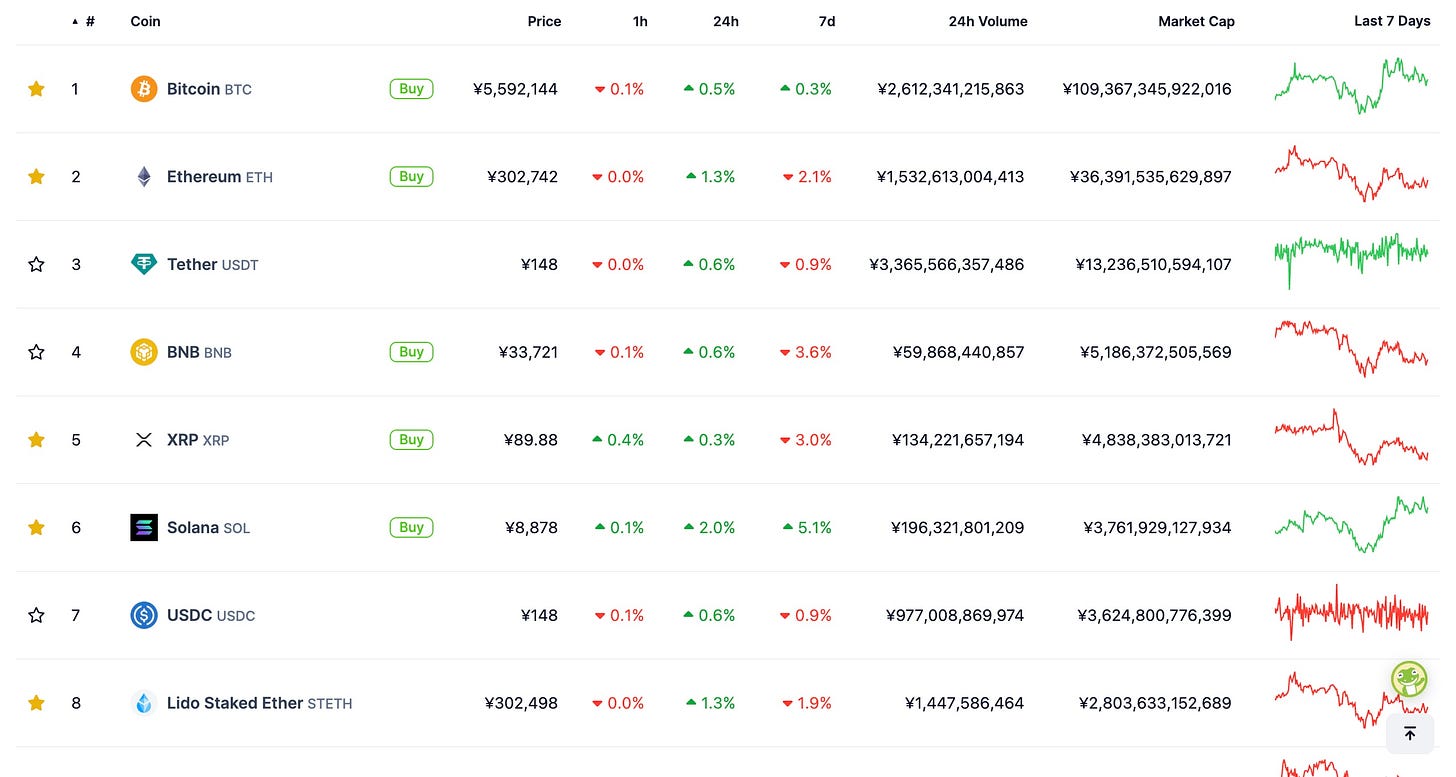This screenshot has height=777, width=1456.
Task: Click Solana 24h change 2.0%
Action: pyautogui.click(x=710, y=527)
